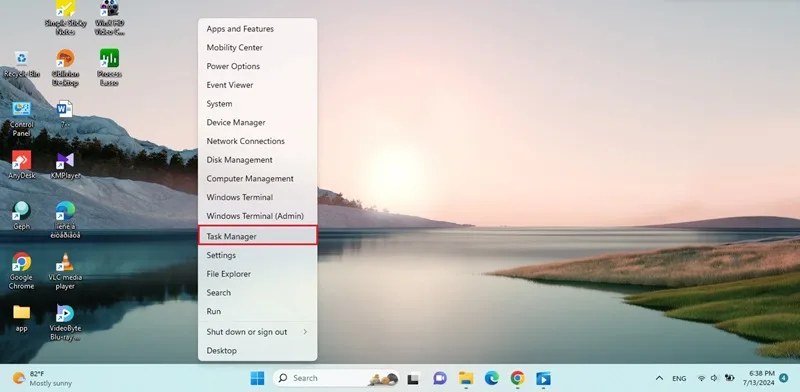
Task: Expand the Shut down or sign out submenu
Action: [258, 332]
